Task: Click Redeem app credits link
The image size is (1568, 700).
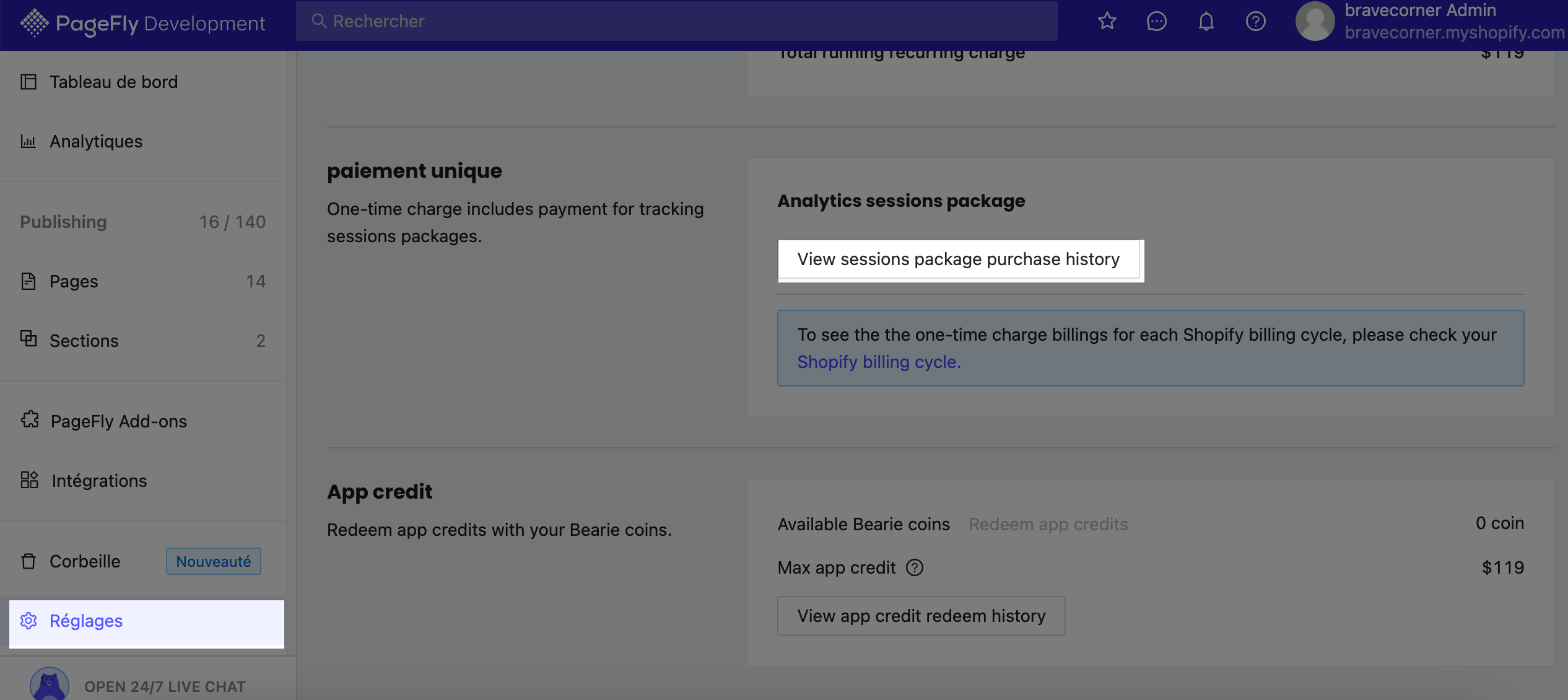Action: pyautogui.click(x=1048, y=524)
